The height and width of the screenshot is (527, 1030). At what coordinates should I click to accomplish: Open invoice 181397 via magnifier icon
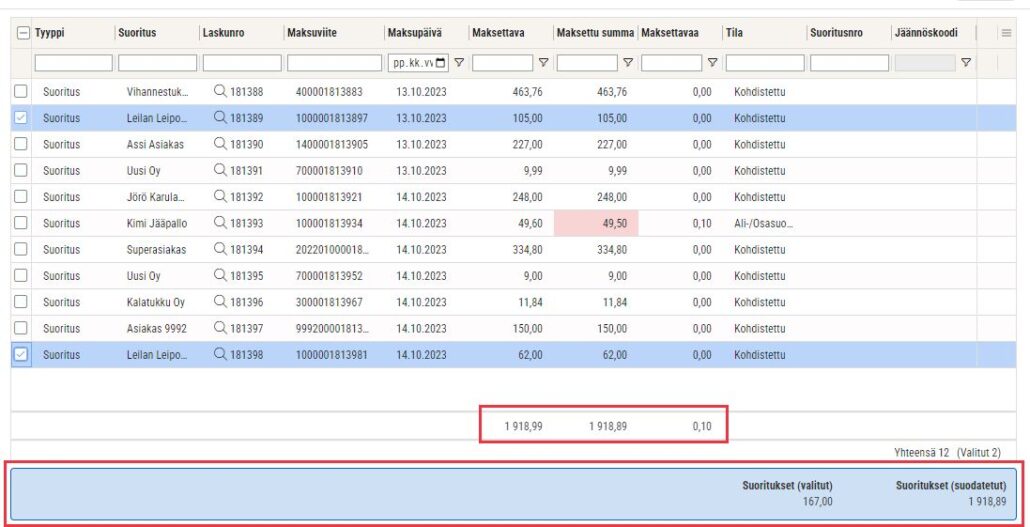220,329
